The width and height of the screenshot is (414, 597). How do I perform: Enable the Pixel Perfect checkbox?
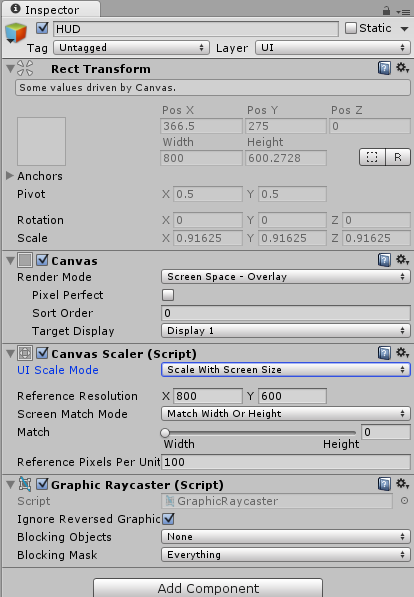coord(168,295)
